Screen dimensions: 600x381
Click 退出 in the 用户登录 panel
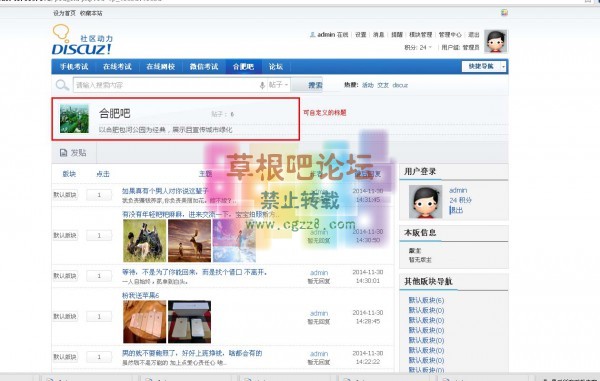[457, 210]
